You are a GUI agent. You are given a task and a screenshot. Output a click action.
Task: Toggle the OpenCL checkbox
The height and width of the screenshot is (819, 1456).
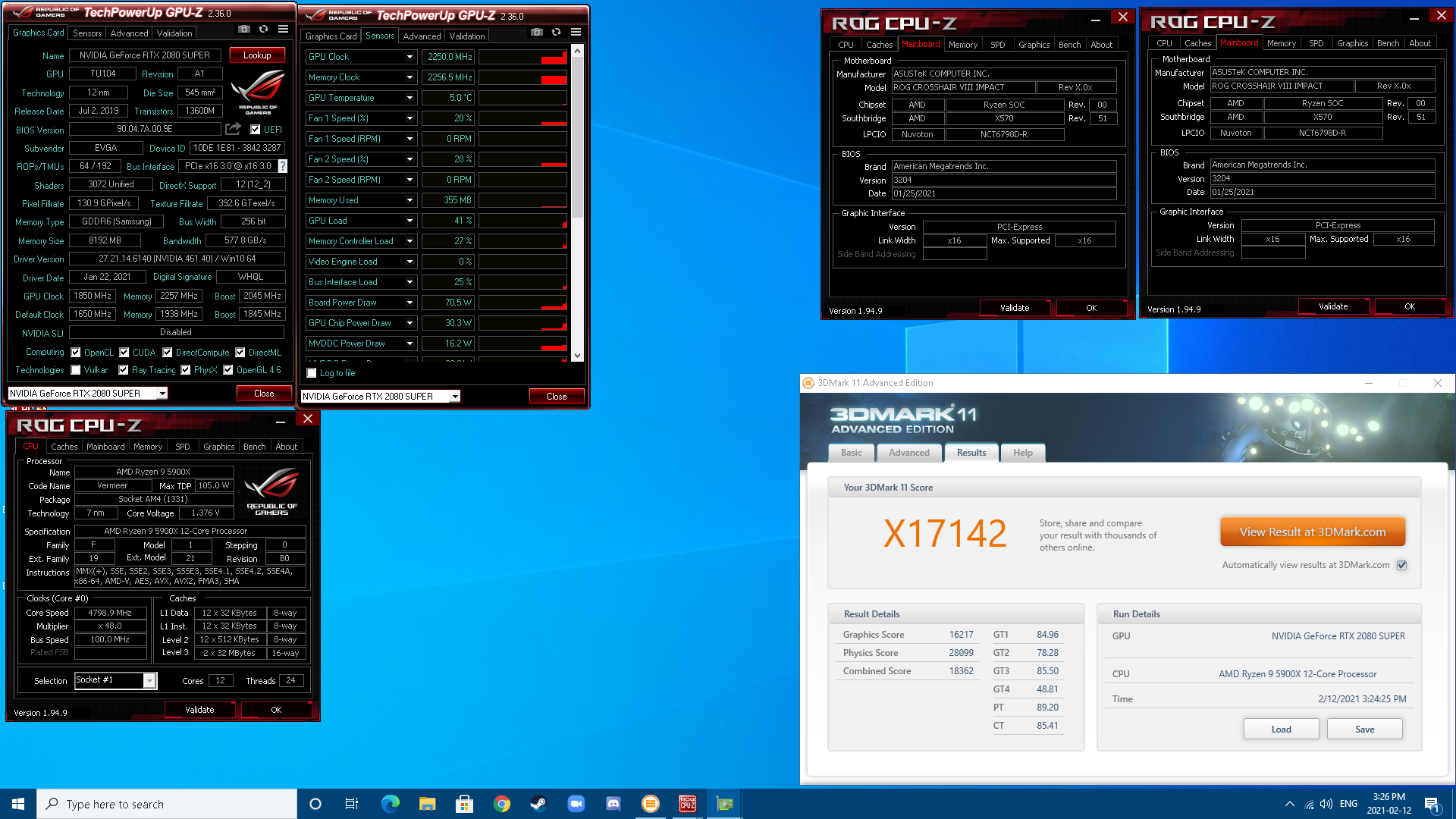click(x=76, y=353)
